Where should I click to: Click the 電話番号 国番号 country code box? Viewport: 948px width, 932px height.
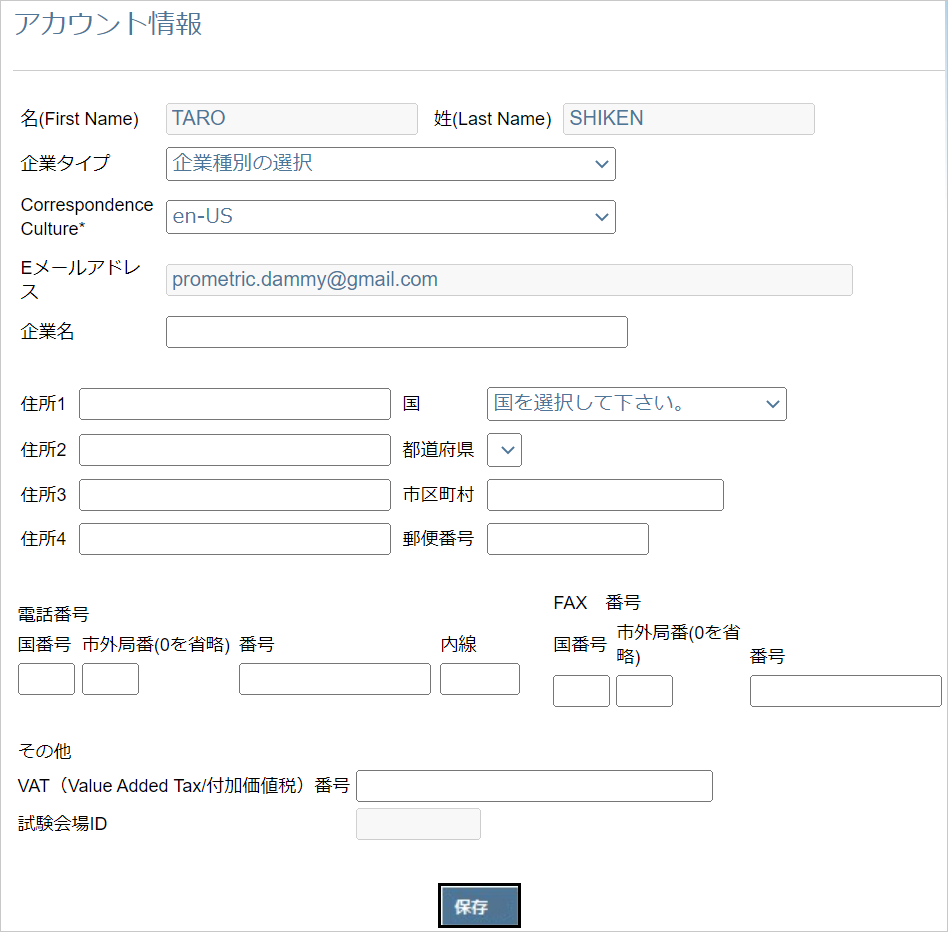(x=45, y=679)
